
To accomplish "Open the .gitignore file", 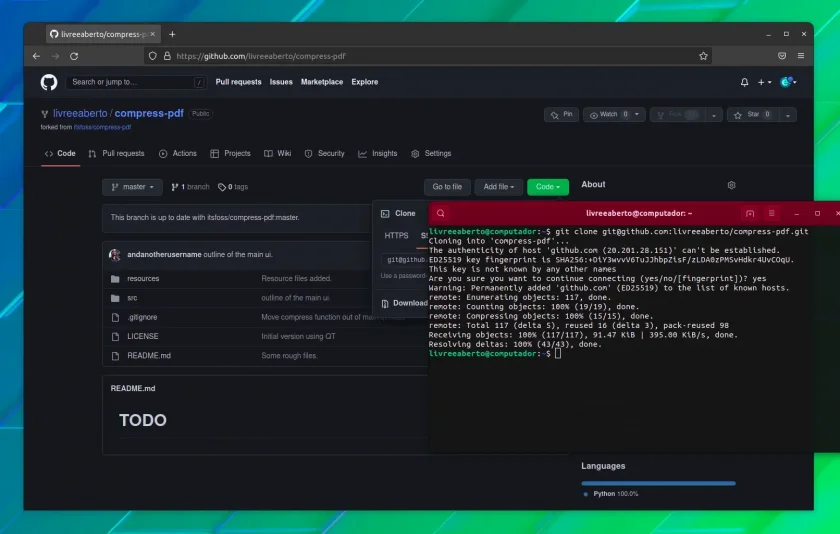I will 142,317.
